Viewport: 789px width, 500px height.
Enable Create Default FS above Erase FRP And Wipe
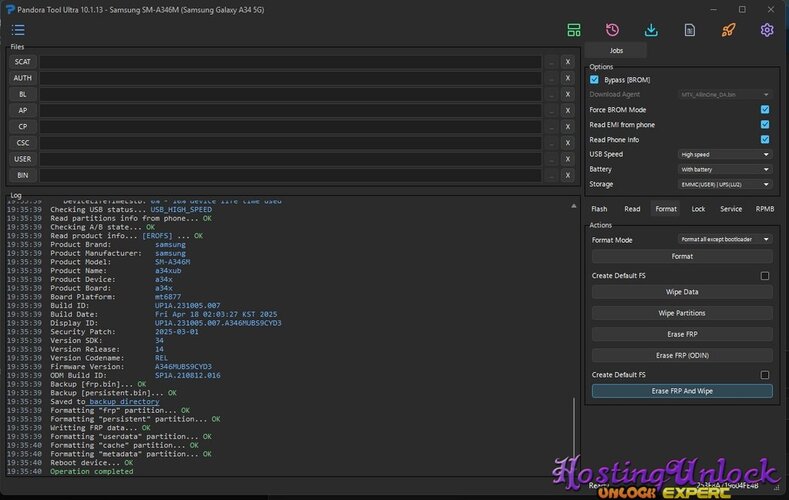(x=765, y=375)
